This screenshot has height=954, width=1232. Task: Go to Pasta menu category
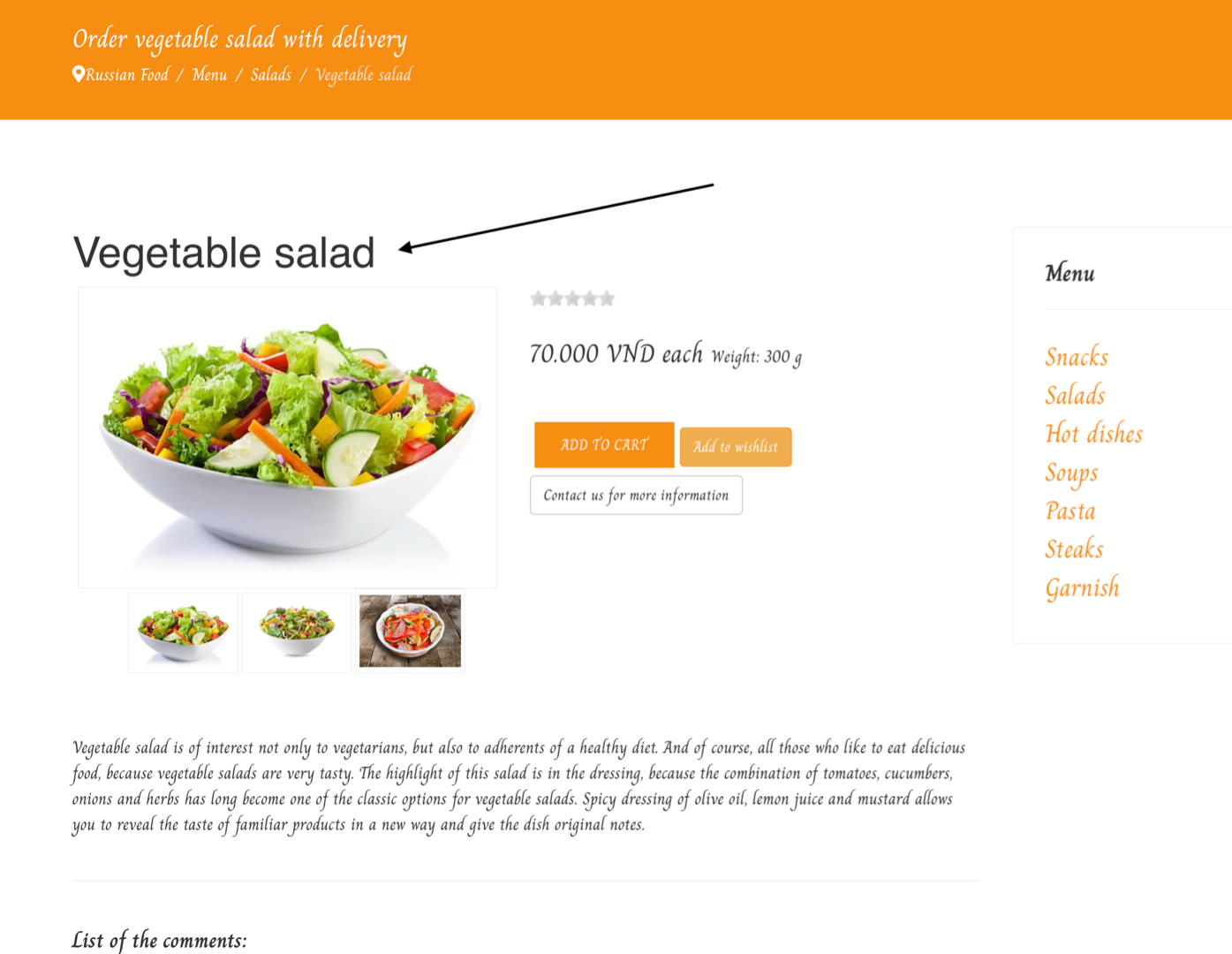tap(1069, 511)
